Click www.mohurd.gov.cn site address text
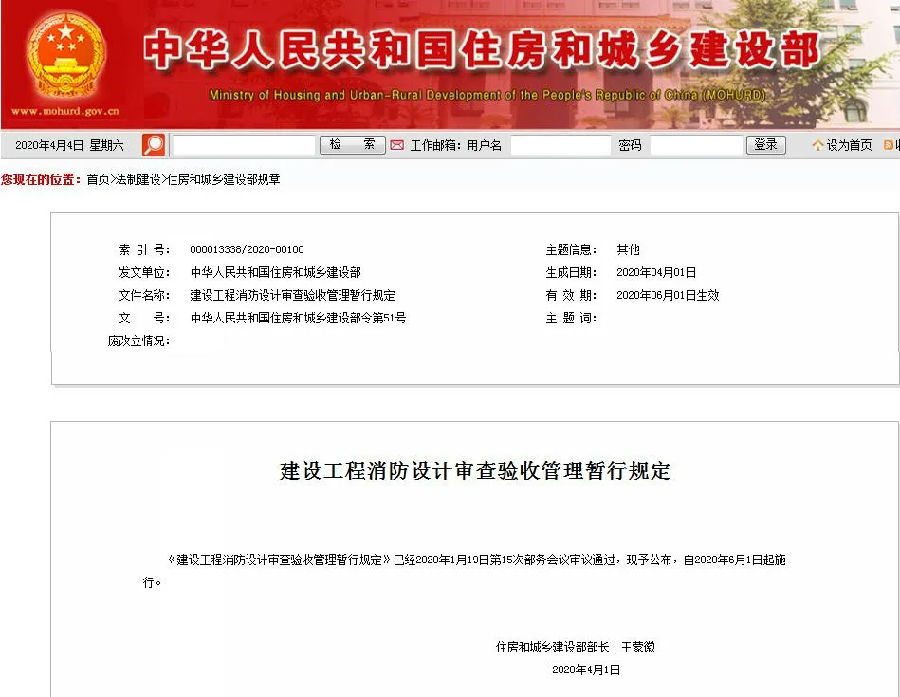This screenshot has height=697, width=900. click(x=65, y=111)
